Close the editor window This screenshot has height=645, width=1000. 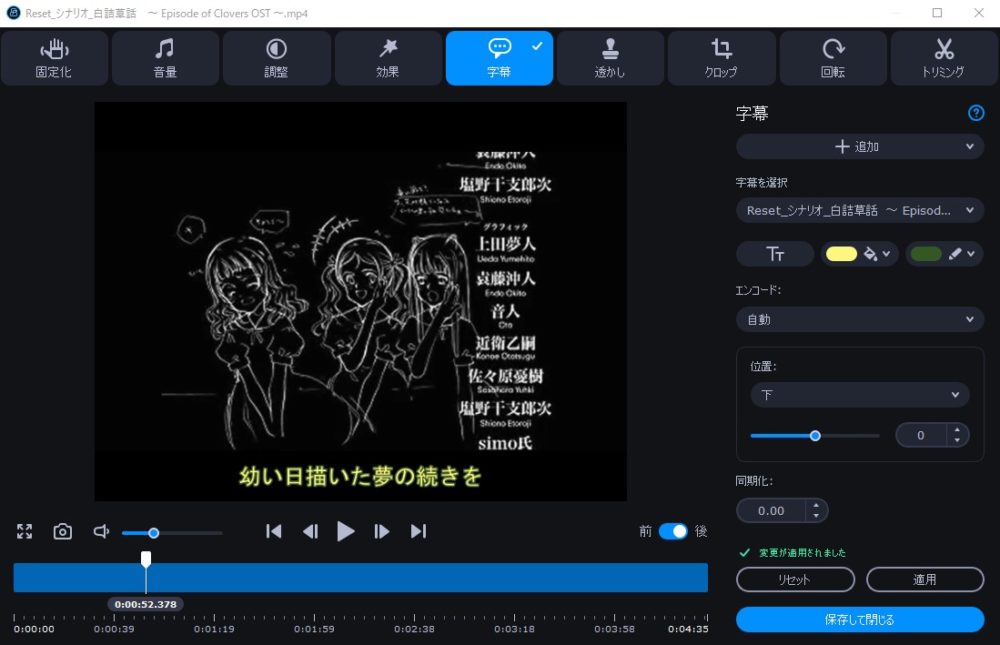point(979,13)
